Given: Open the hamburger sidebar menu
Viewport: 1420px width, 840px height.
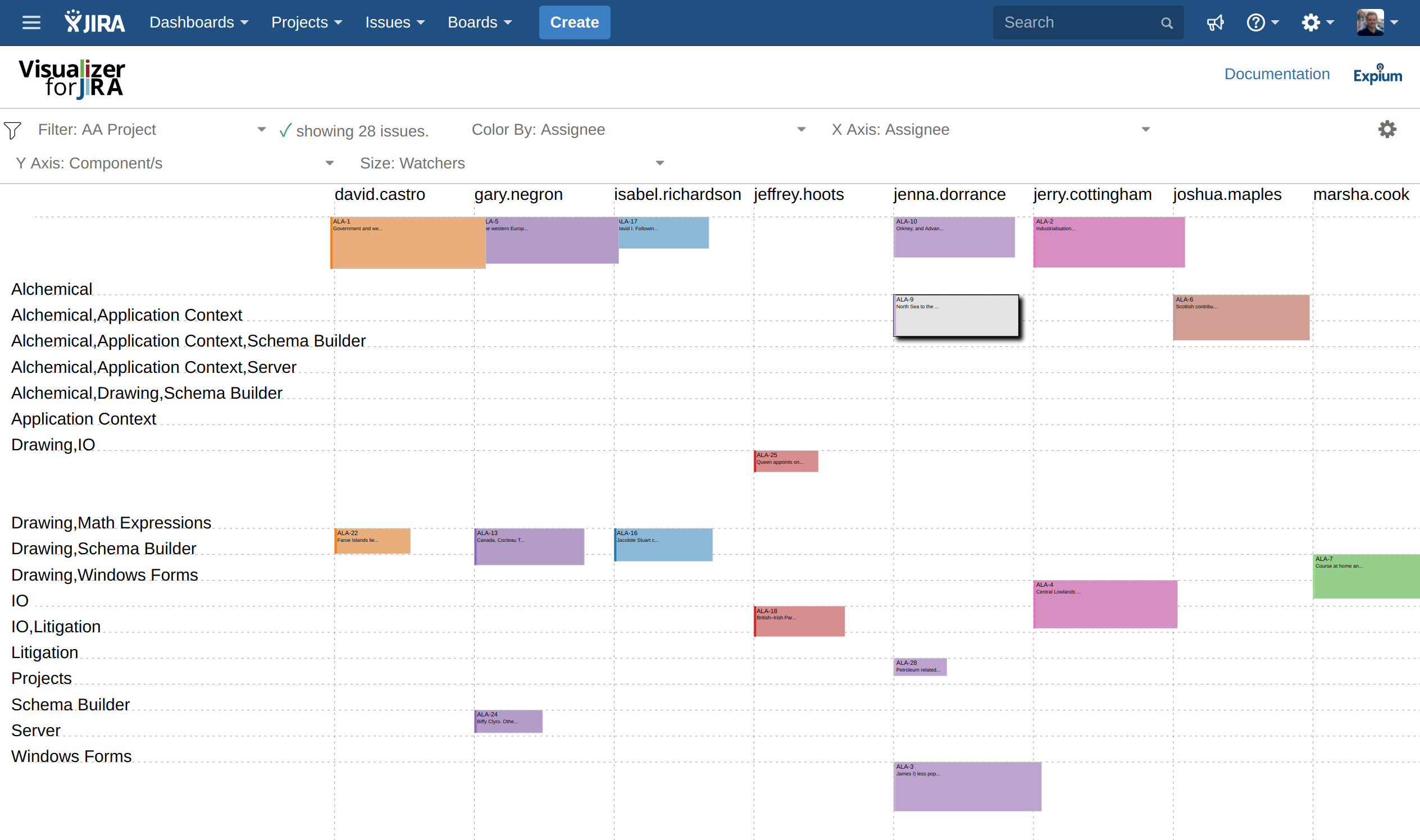Looking at the screenshot, I should click(31, 22).
